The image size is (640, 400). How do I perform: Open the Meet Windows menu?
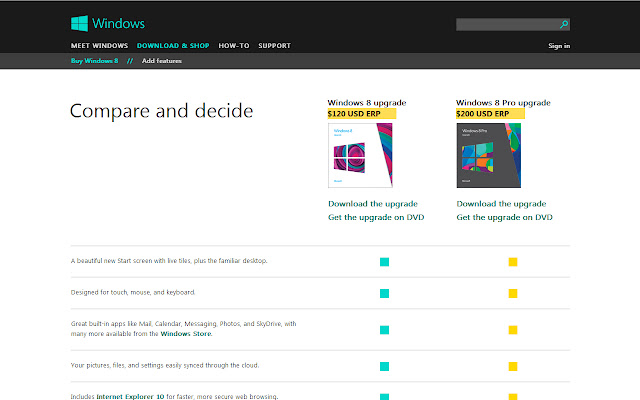(99, 46)
